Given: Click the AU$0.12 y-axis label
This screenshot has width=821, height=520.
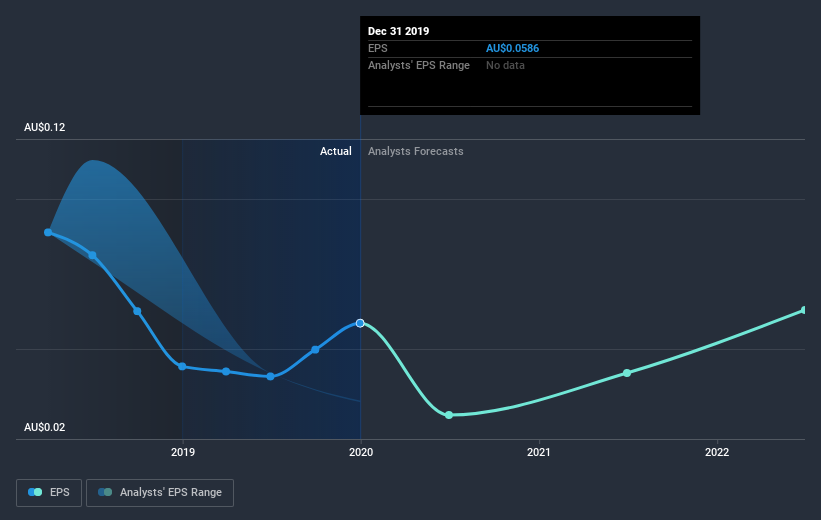Looking at the screenshot, I should tap(45, 127).
